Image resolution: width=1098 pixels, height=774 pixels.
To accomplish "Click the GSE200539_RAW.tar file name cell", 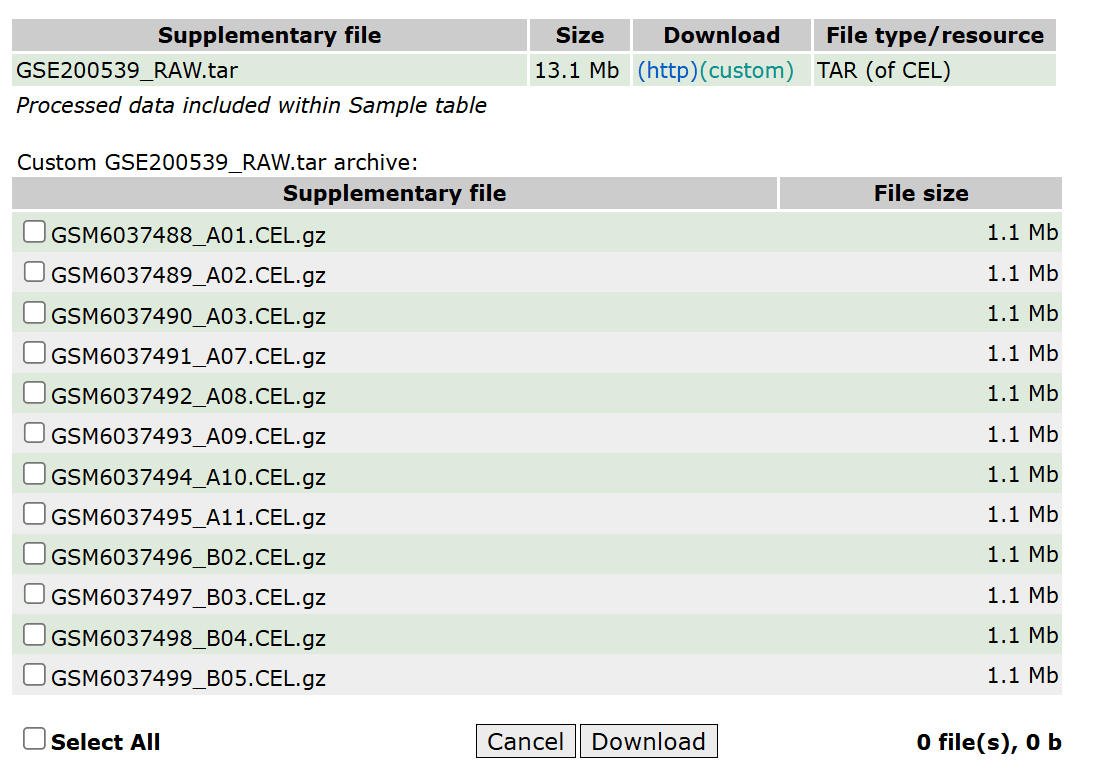I will pyautogui.click(x=127, y=71).
